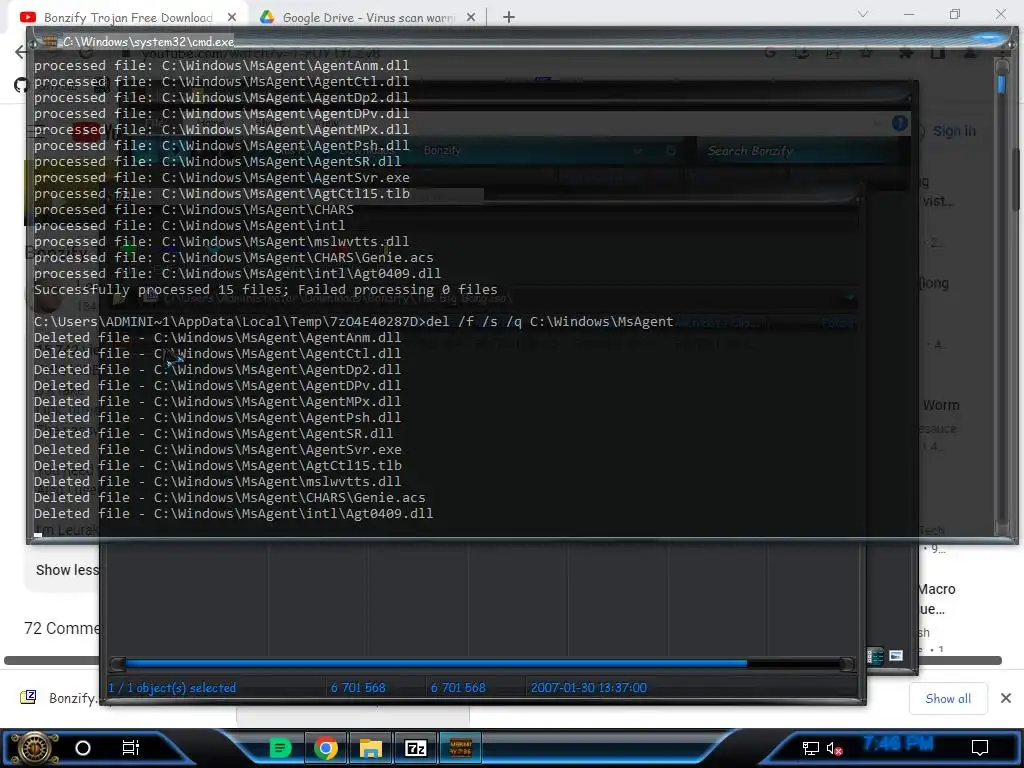
Task: Open Spotify from the taskbar
Action: coord(280,748)
